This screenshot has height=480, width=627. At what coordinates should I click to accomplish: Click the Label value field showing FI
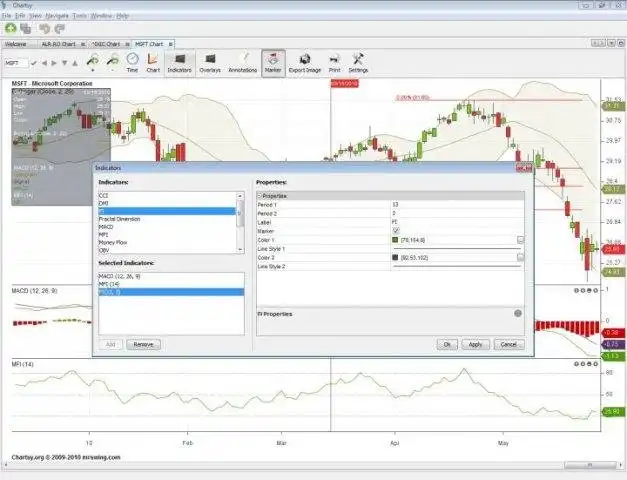(457, 222)
